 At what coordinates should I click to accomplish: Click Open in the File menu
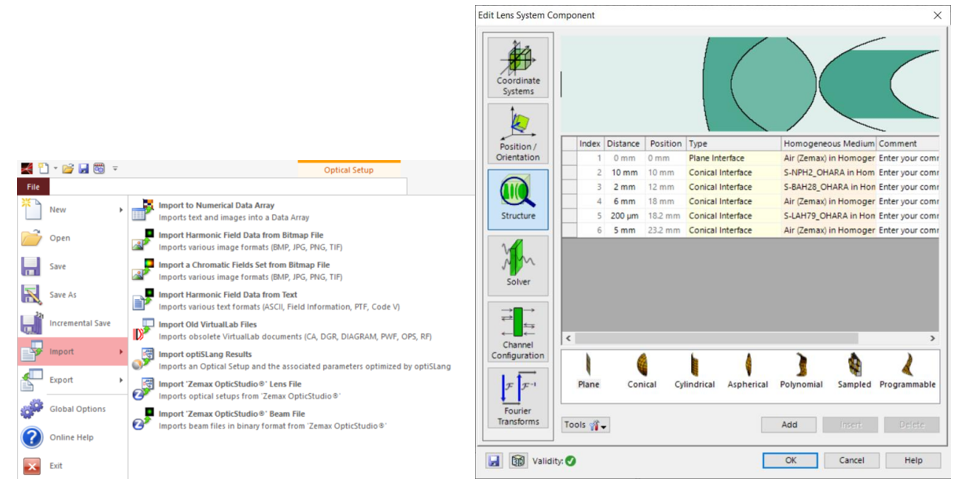(x=72, y=238)
